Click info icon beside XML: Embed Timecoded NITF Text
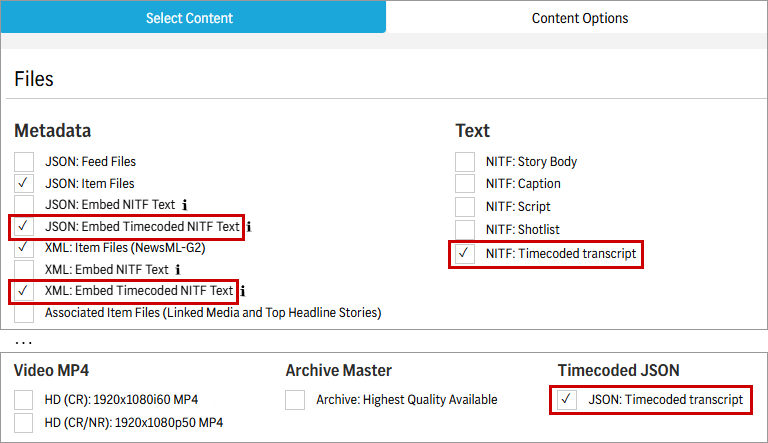The width and height of the screenshot is (768, 443). pyautogui.click(x=242, y=292)
